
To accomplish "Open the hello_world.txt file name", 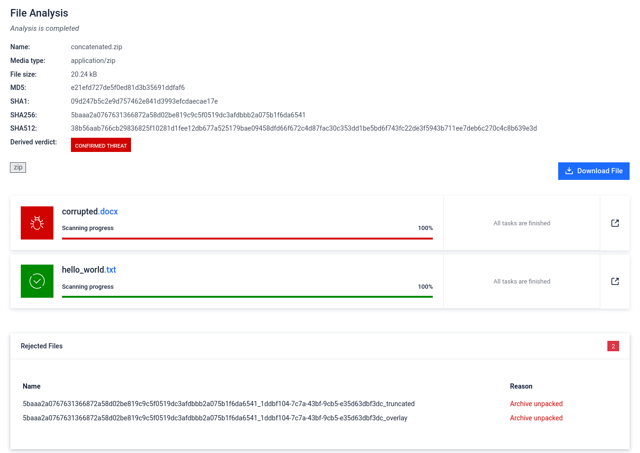I will tap(89, 270).
